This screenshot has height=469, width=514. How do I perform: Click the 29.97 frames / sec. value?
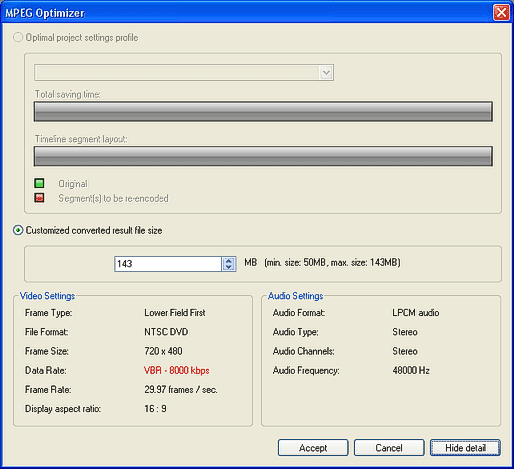(x=181, y=390)
